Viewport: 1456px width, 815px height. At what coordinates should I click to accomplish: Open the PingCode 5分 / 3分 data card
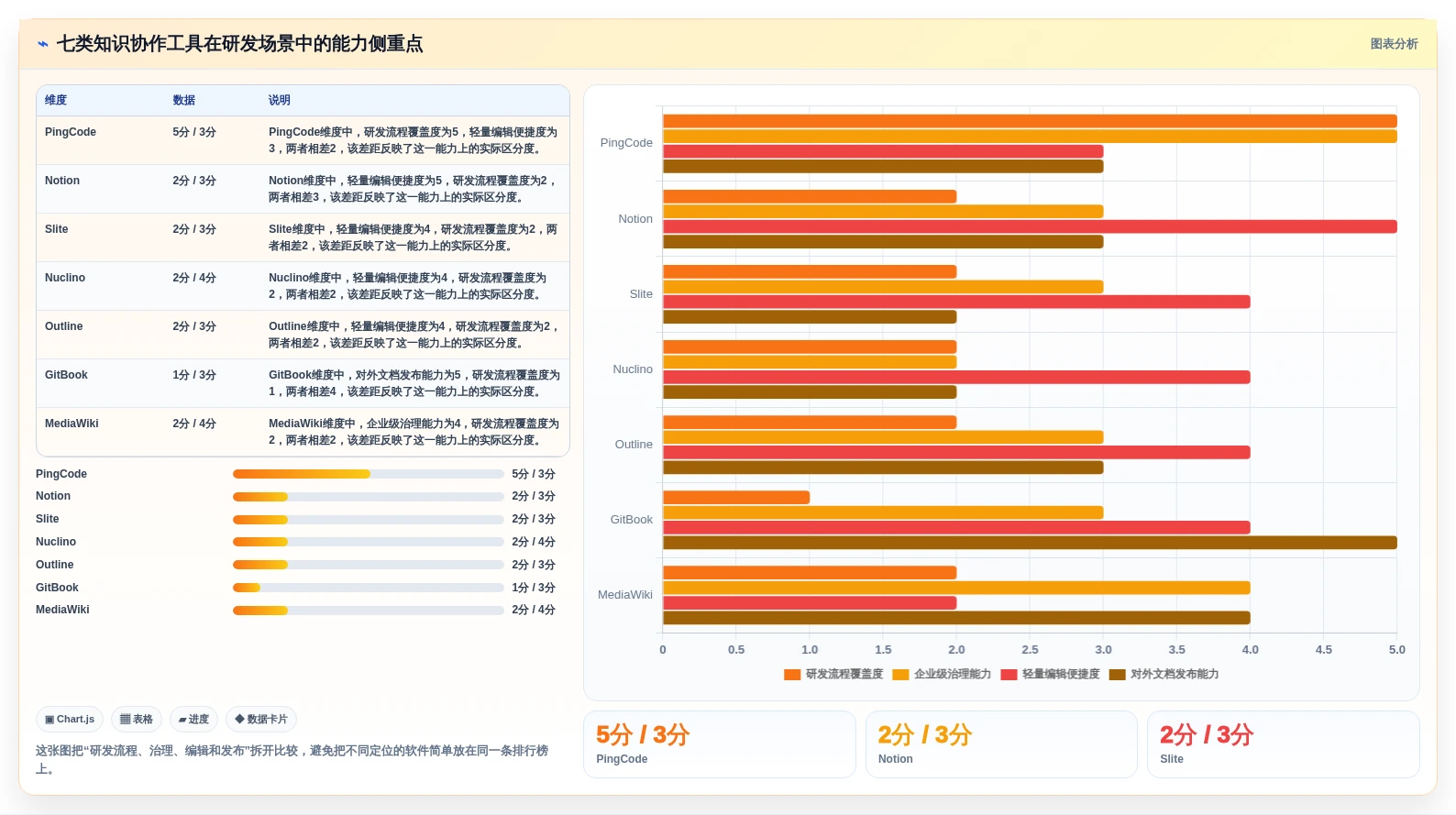[x=720, y=744]
